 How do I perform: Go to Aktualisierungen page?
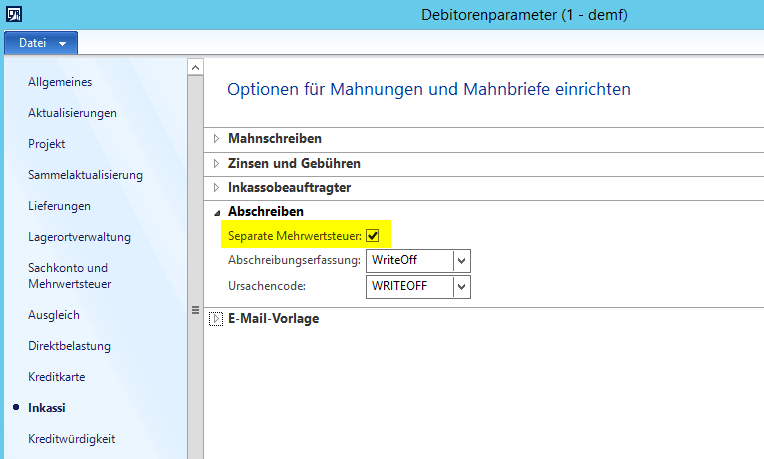[x=72, y=113]
